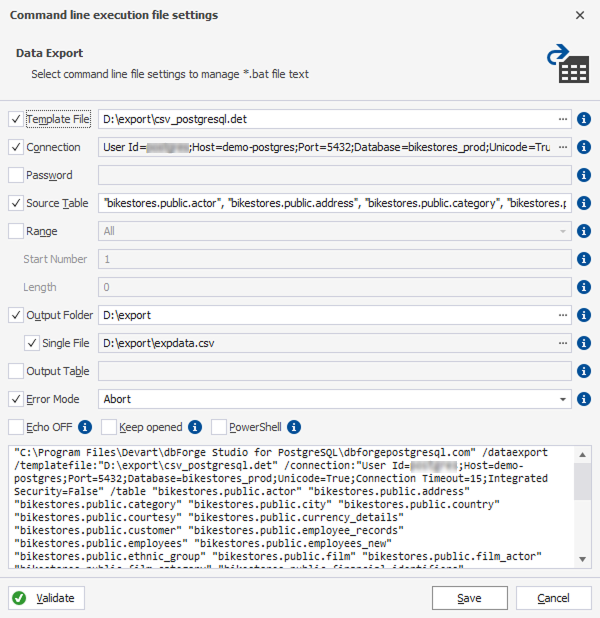Click the Start Number field
Screen dimensions: 600x618
335,259
